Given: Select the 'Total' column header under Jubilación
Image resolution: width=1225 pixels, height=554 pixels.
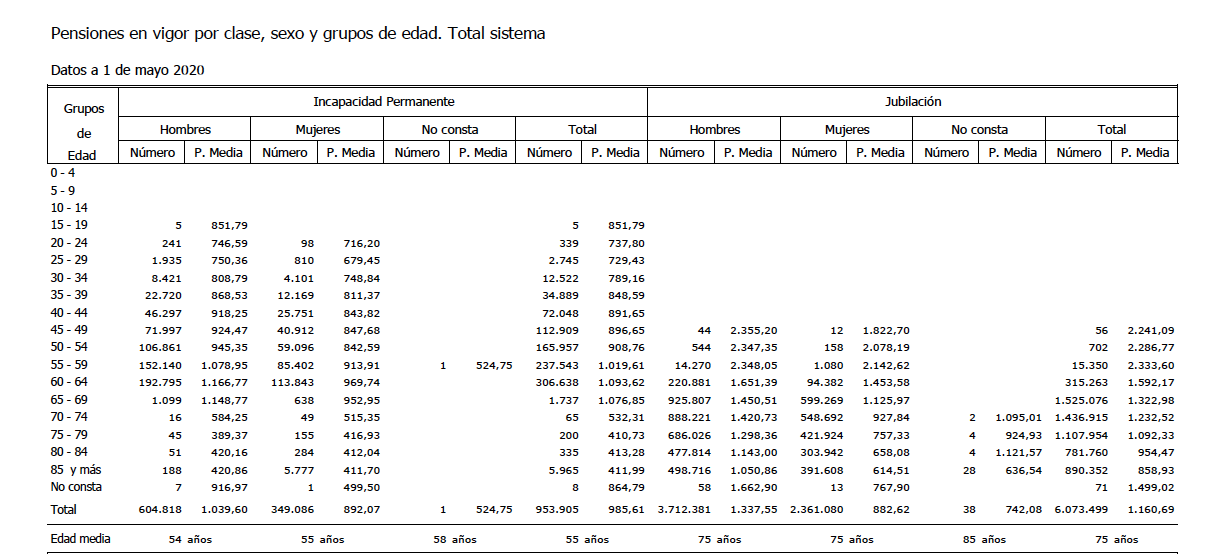Looking at the screenshot, I should coord(1111,129).
